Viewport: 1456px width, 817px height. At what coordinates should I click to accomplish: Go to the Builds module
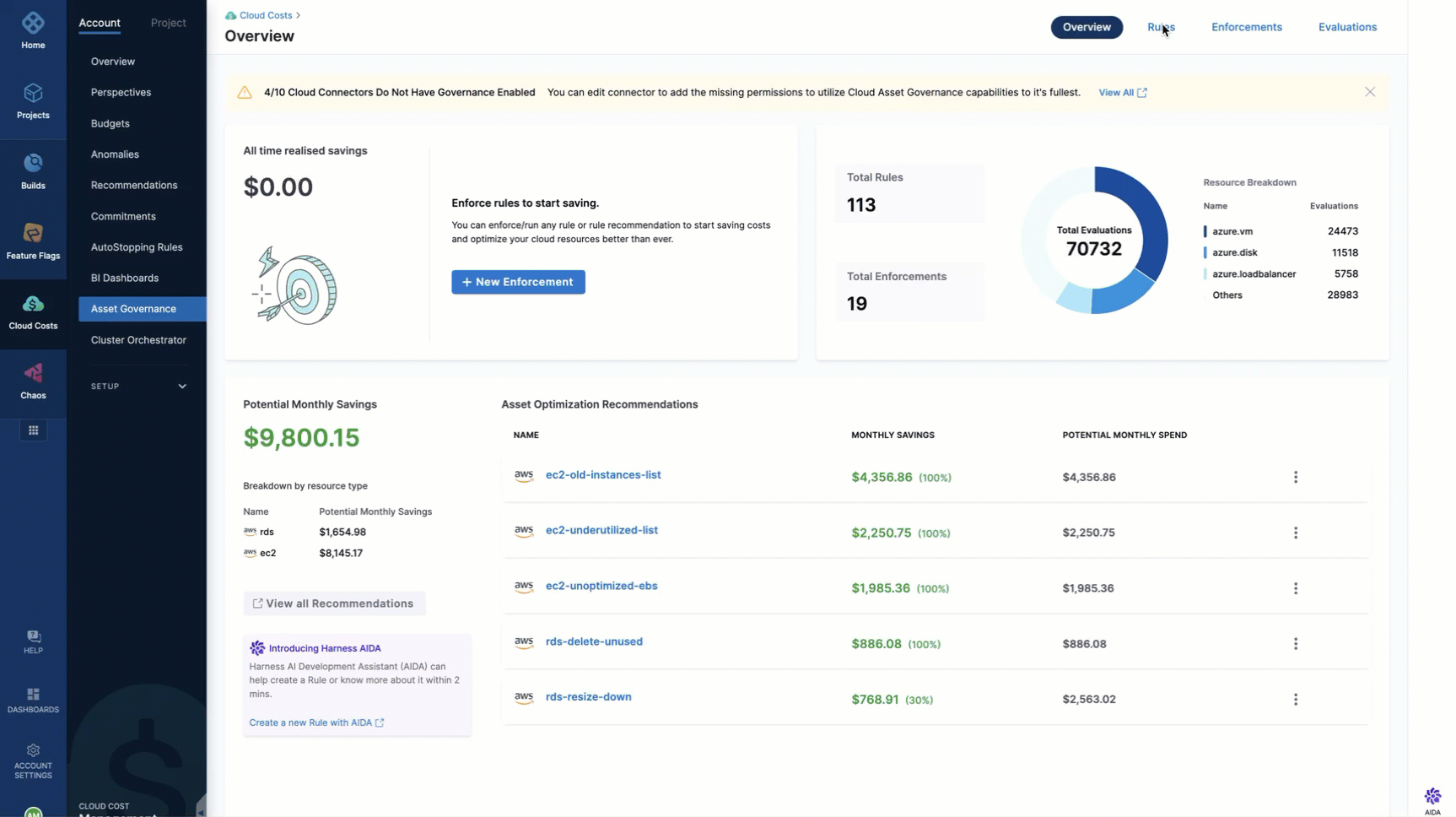pyautogui.click(x=33, y=165)
